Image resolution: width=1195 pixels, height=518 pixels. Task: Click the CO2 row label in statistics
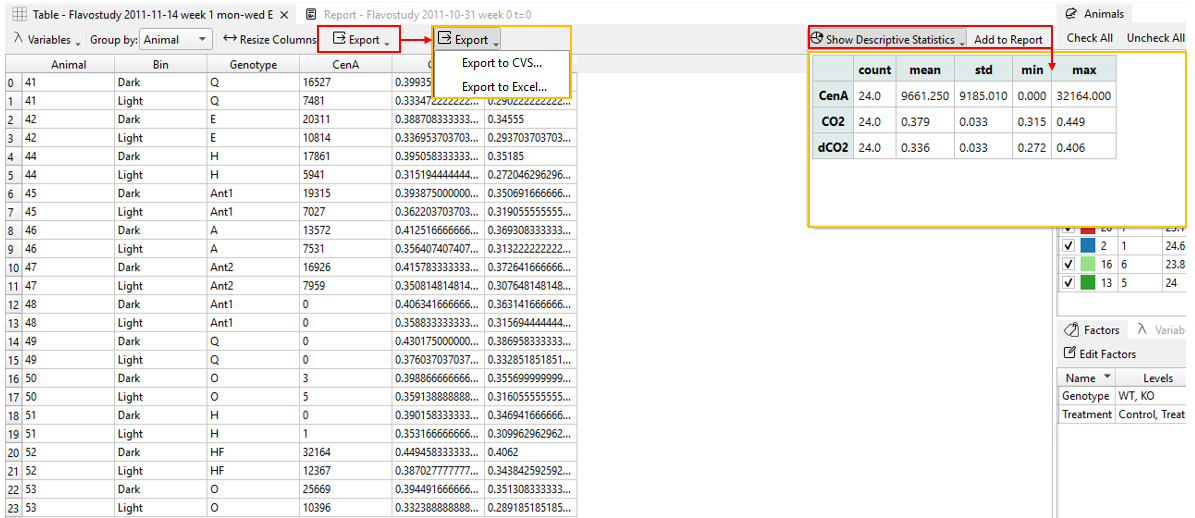click(x=835, y=122)
